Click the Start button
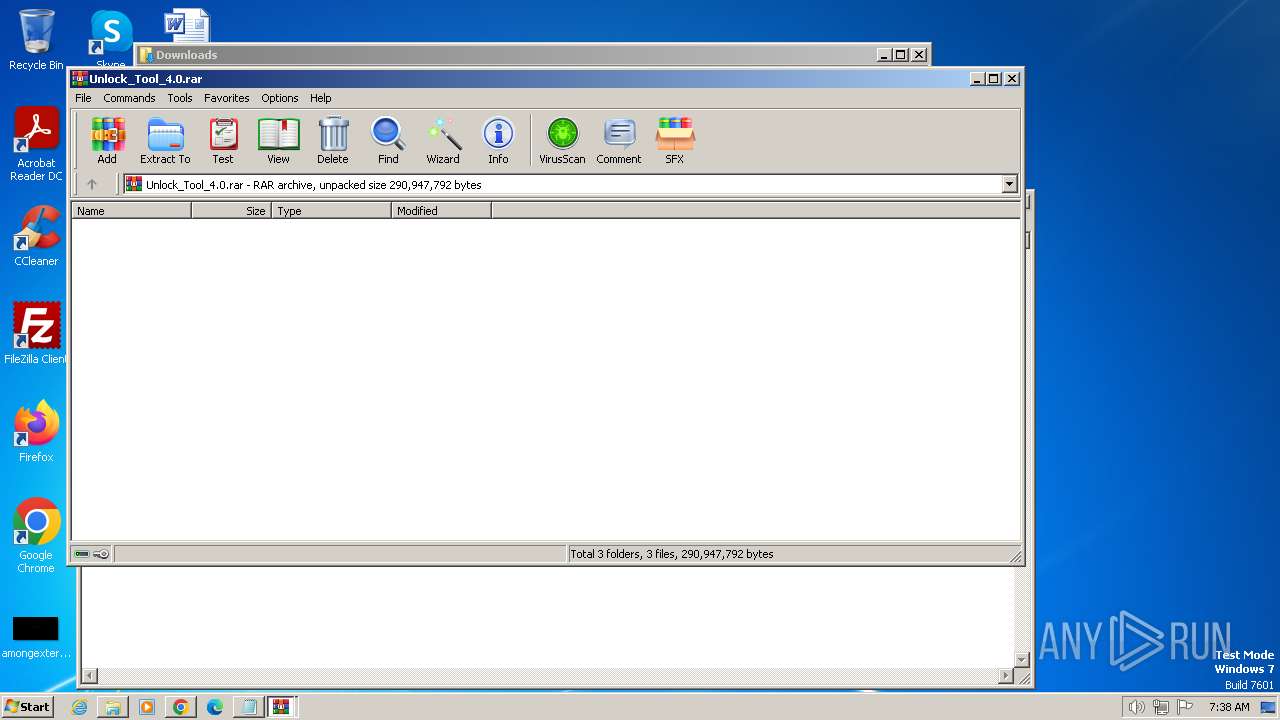1280x720 pixels. (27, 707)
